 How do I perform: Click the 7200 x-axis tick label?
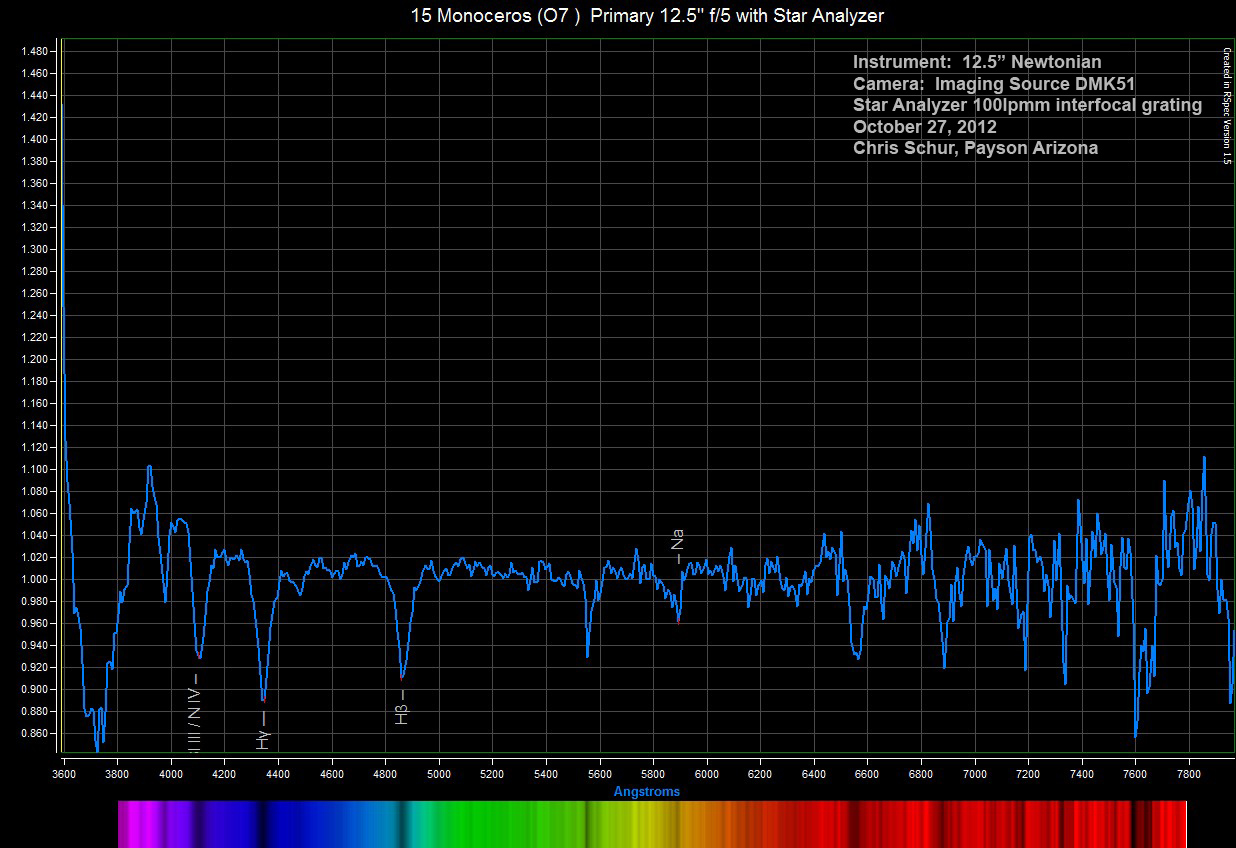click(1028, 773)
